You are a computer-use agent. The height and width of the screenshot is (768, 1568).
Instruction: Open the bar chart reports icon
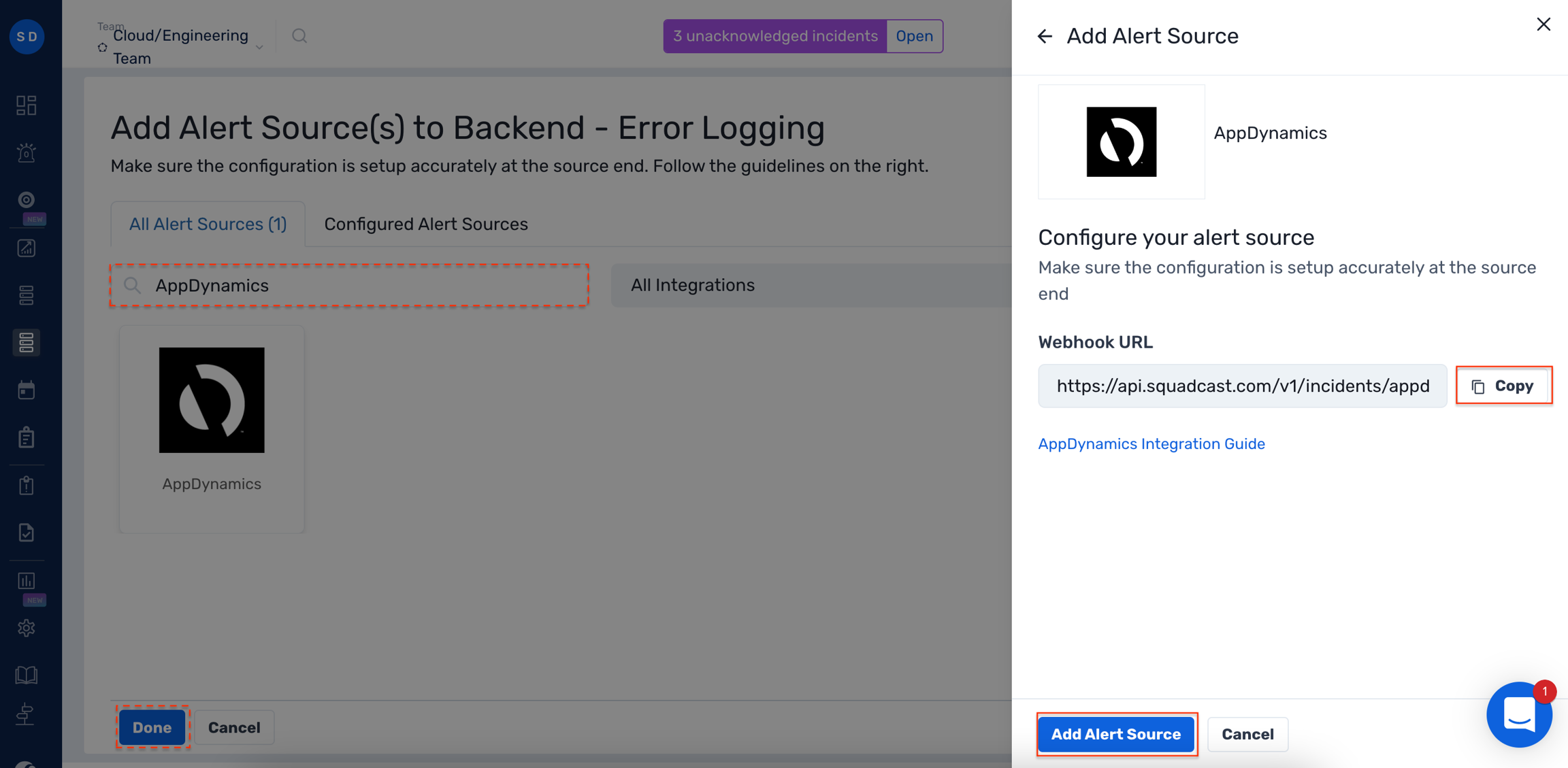[x=27, y=580]
